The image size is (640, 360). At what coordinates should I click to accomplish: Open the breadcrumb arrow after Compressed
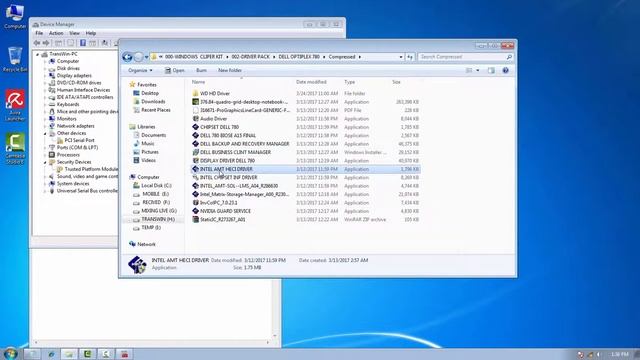tap(360, 57)
